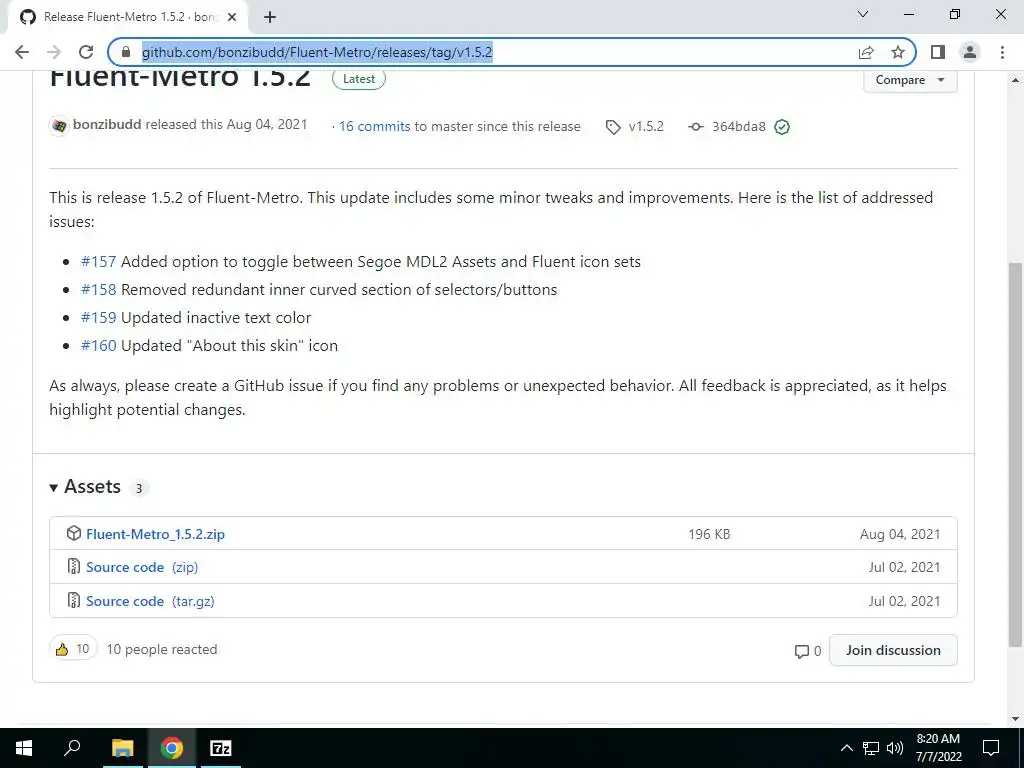This screenshot has height=768, width=1024.
Task: Click the browser back arrow
Action: [x=22, y=52]
